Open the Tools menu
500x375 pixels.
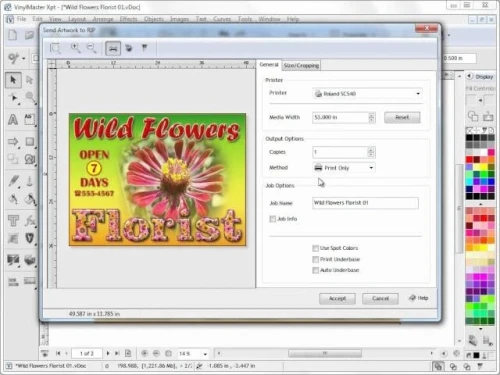(245, 19)
